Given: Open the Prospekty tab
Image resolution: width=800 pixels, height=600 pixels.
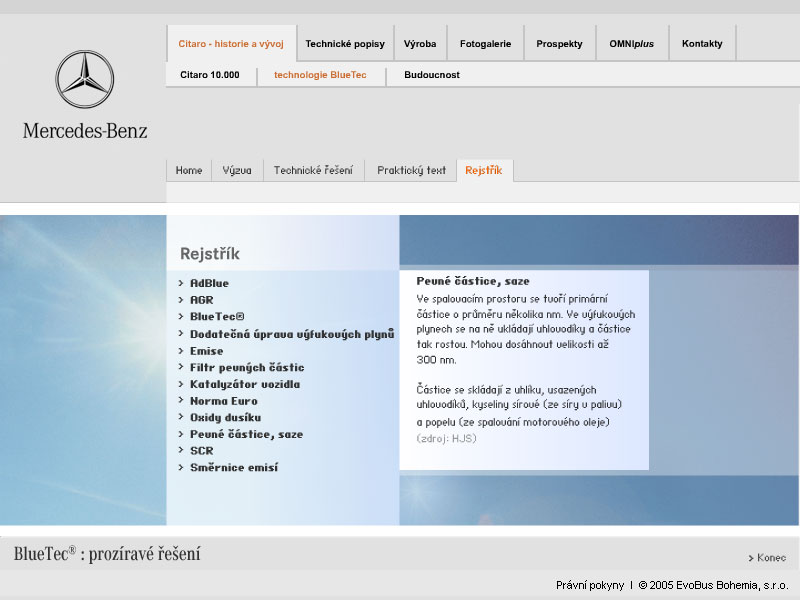Looking at the screenshot, I should (559, 44).
